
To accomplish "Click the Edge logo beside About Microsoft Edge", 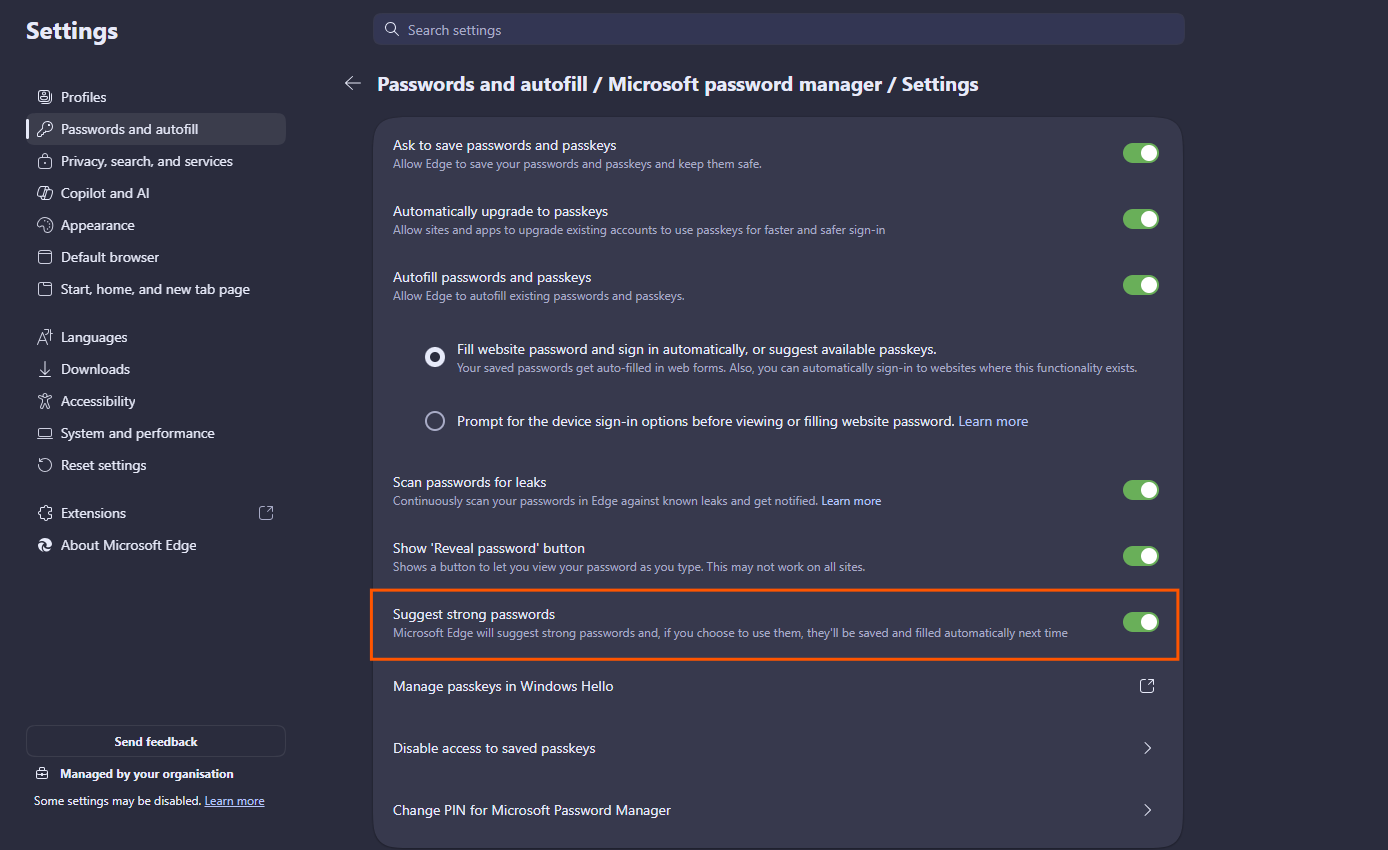I will [44, 545].
